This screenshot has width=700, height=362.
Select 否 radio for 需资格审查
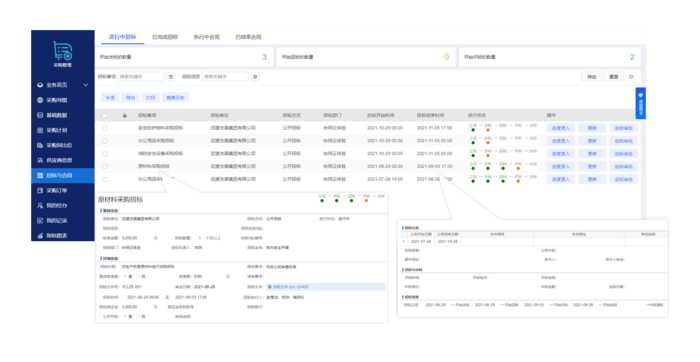138,277
